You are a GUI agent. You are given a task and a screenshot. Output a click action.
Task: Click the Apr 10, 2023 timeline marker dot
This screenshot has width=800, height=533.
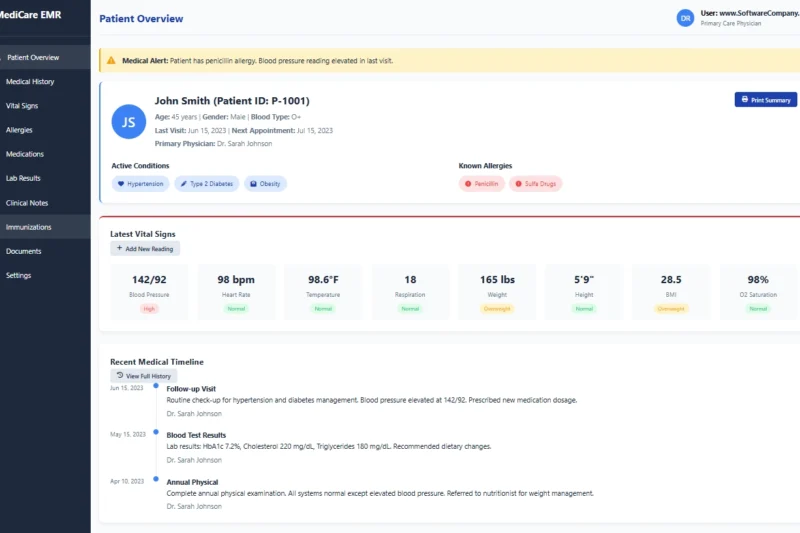click(x=156, y=479)
